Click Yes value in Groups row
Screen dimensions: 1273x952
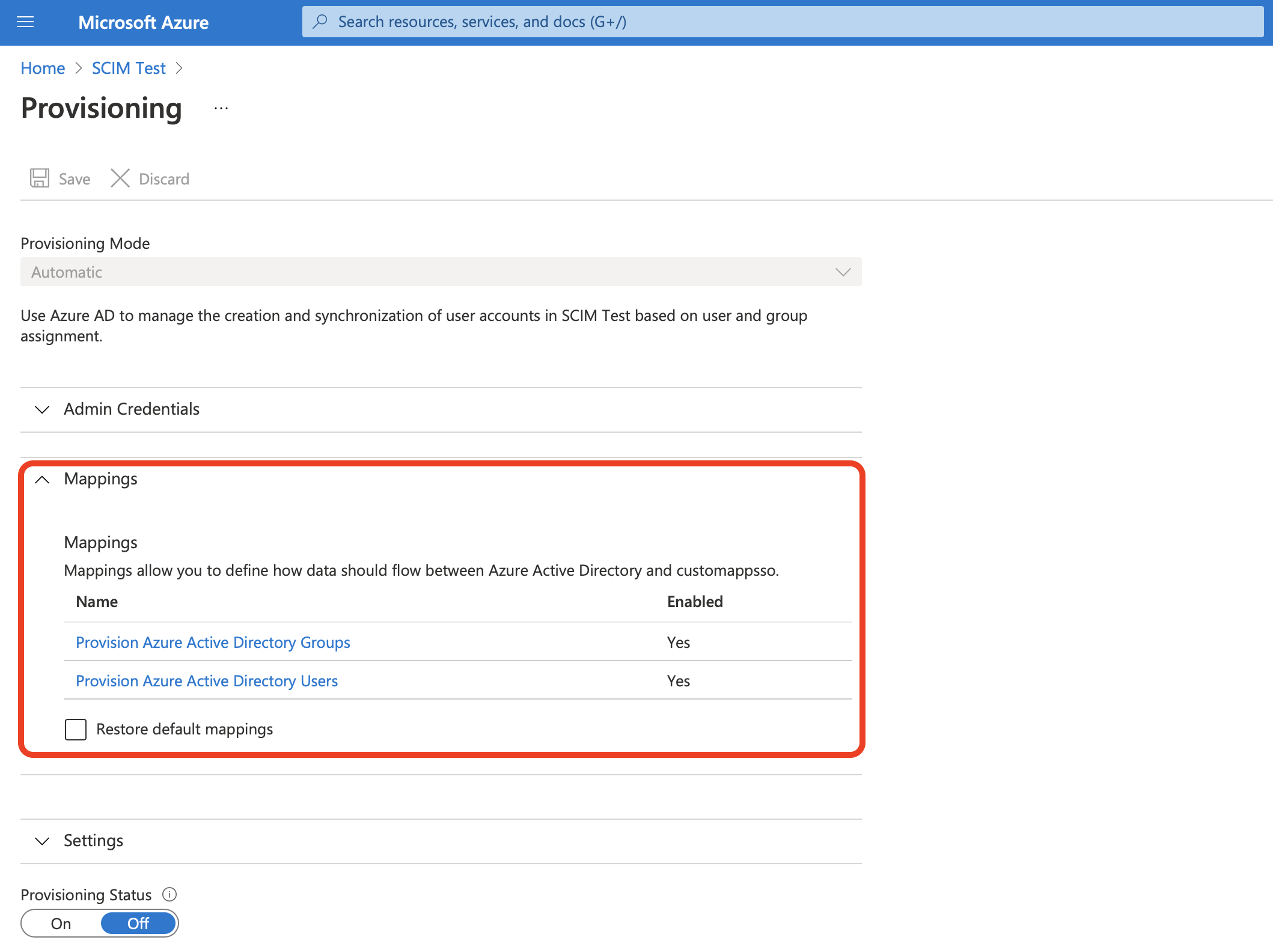click(x=679, y=642)
